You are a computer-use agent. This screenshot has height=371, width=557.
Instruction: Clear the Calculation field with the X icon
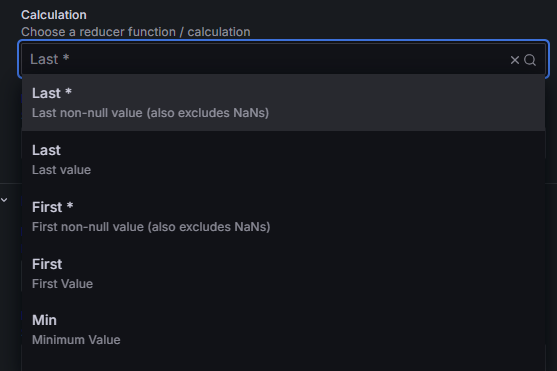point(514,60)
